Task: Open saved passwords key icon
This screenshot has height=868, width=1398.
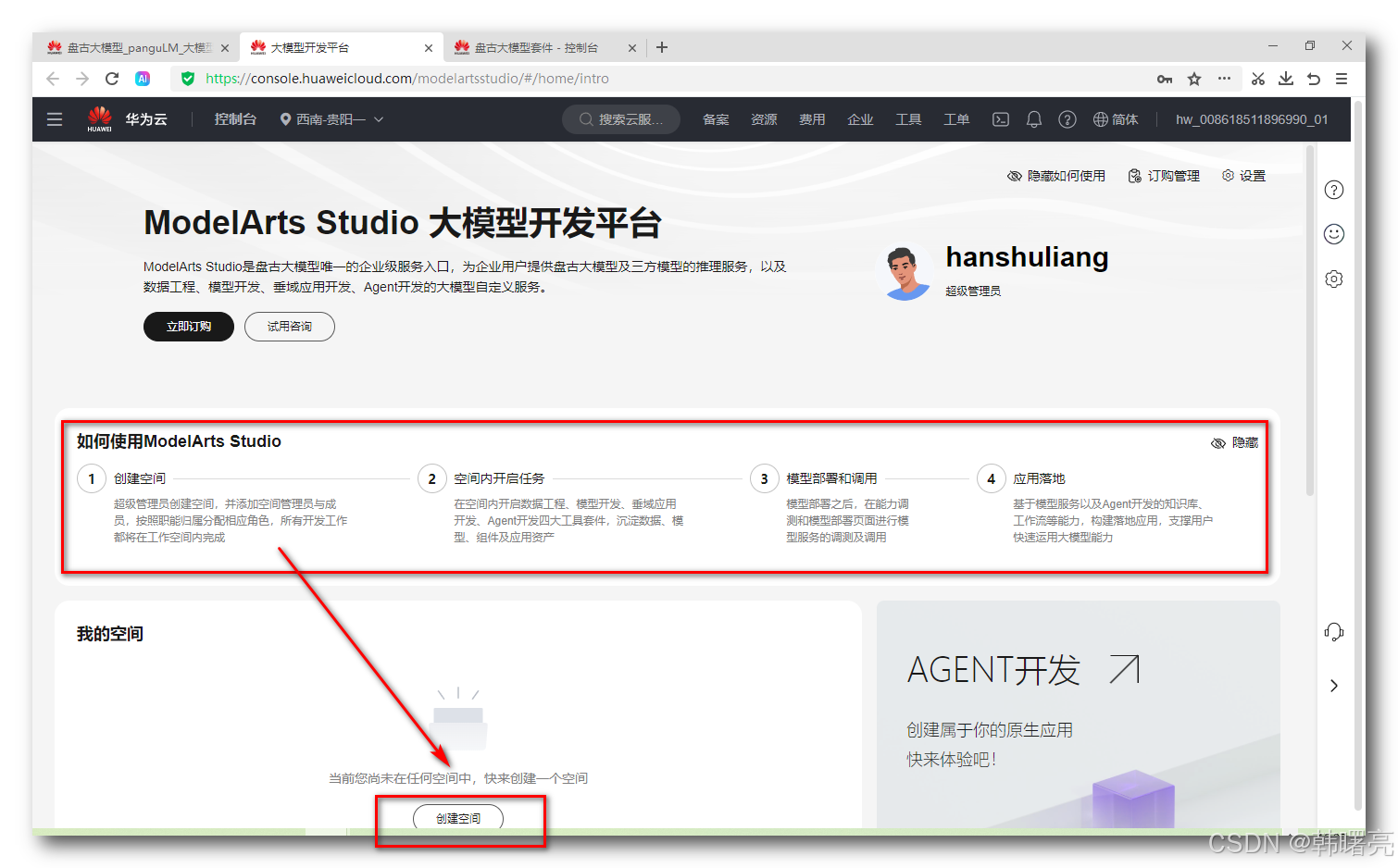Action: 1165,79
